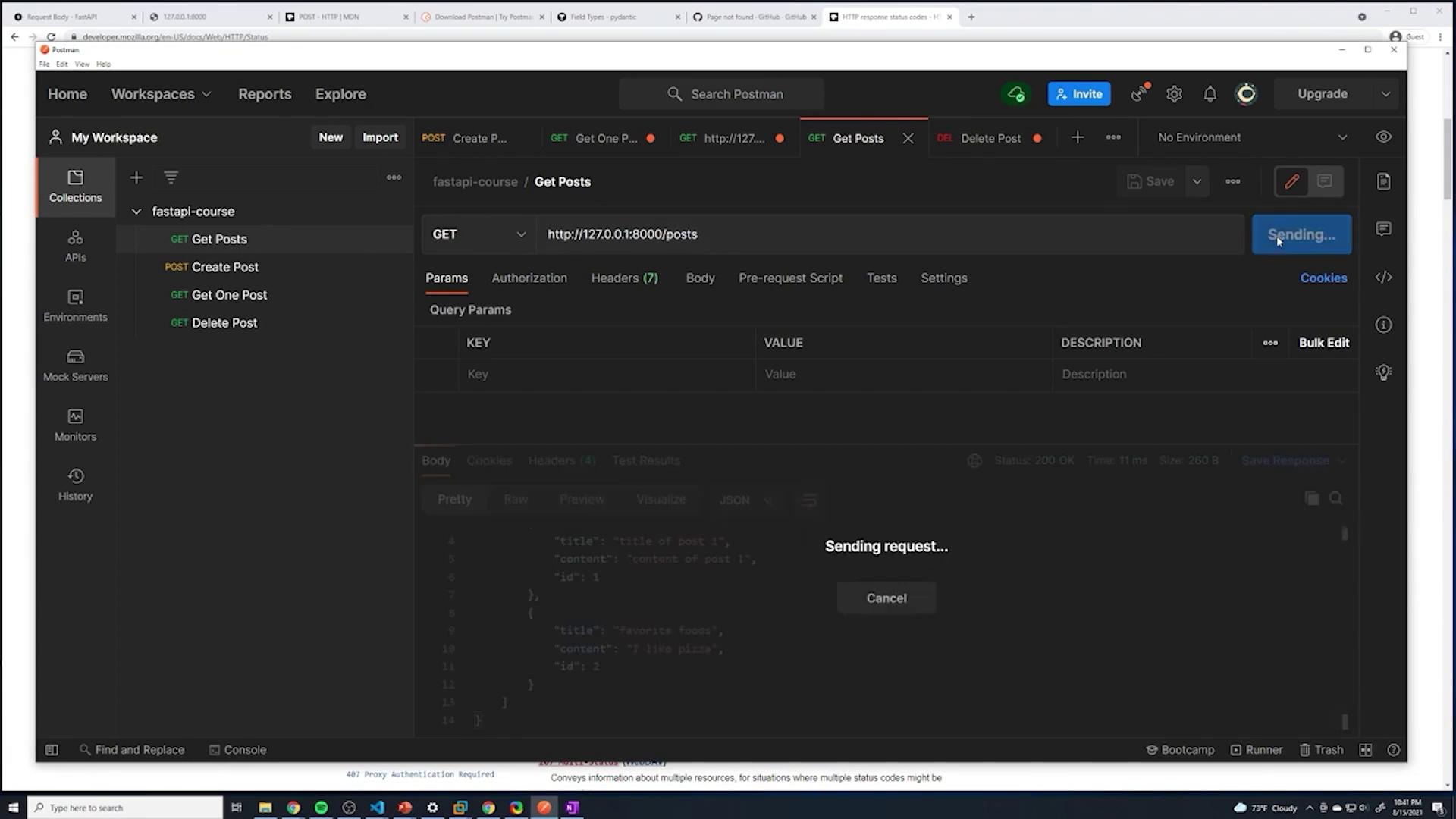Click the environment quick look eye icon
The width and height of the screenshot is (1456, 819).
coord(1383,137)
